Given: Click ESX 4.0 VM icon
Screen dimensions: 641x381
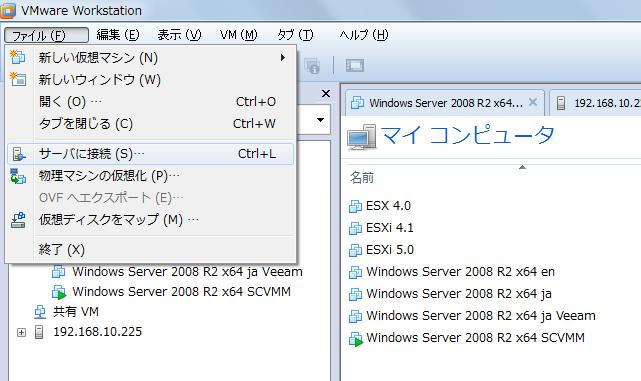Looking at the screenshot, I should 356,206.
